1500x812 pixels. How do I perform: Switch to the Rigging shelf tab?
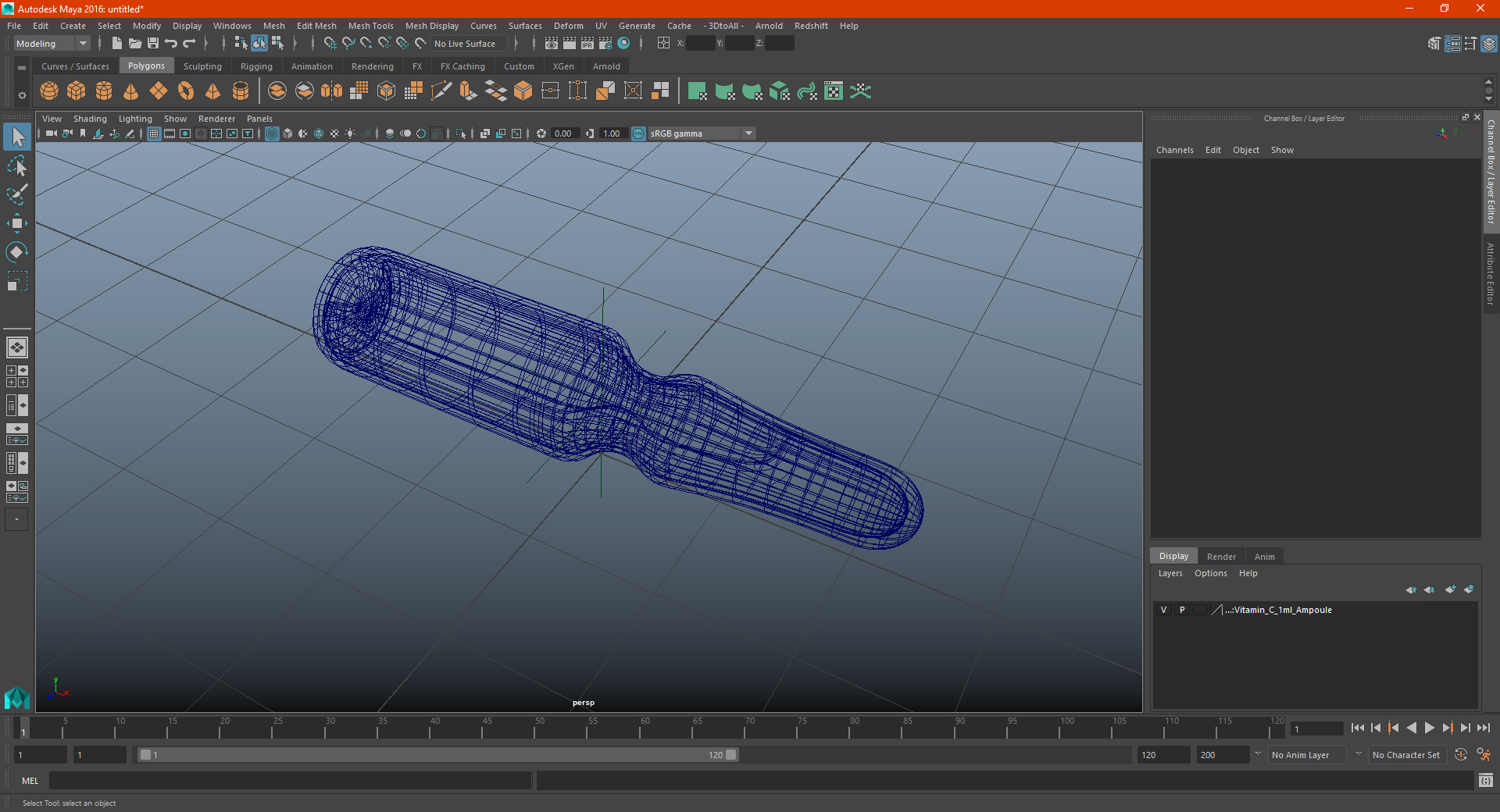pyautogui.click(x=256, y=66)
